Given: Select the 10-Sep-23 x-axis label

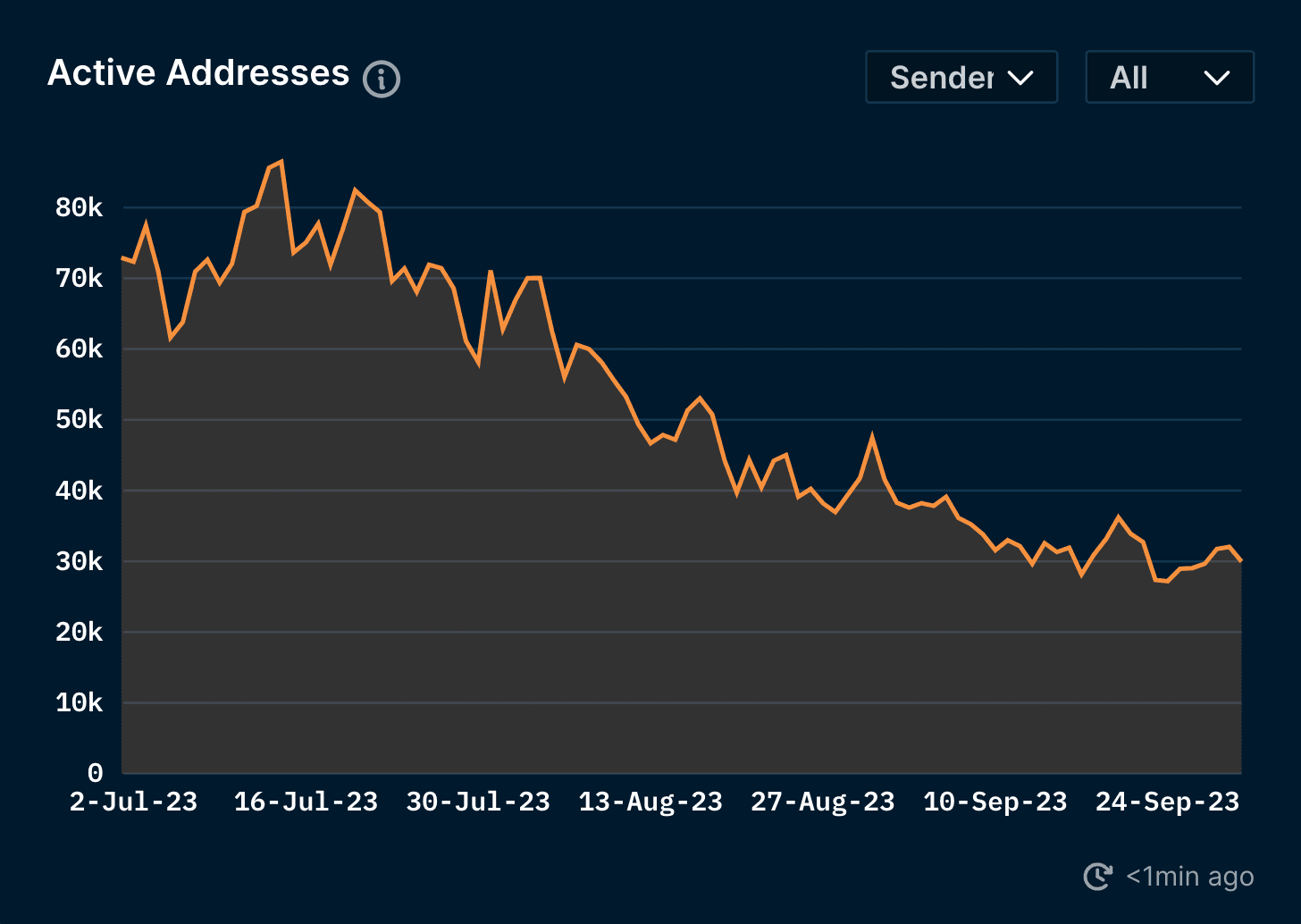Looking at the screenshot, I should (x=995, y=802).
